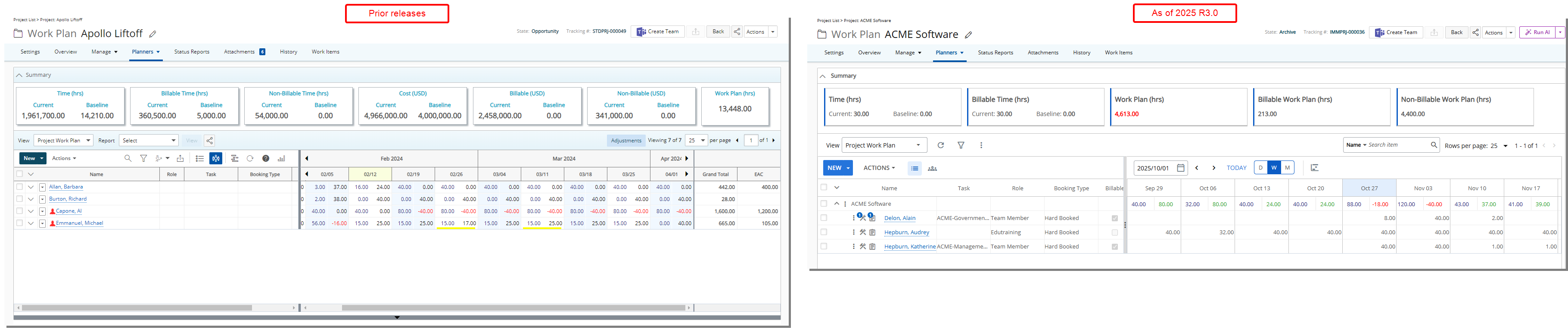The height and width of the screenshot is (330, 1568).
Task: Tick the checkbox for the Allan, Barbara row
Action: click(19, 187)
